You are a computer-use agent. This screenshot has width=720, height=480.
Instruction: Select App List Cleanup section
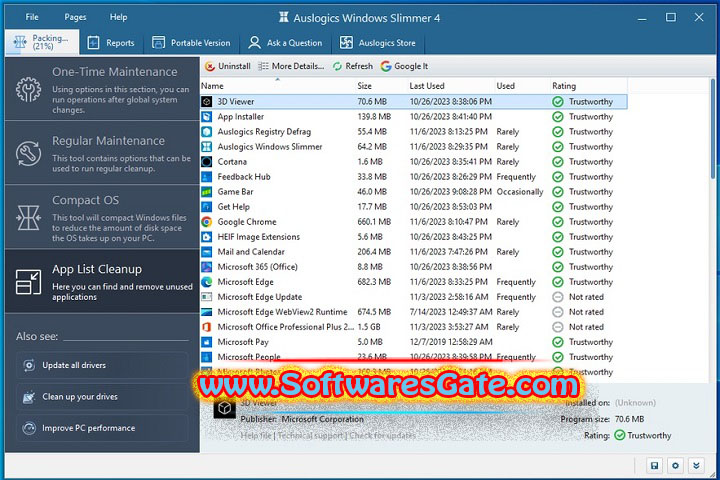pyautogui.click(x=102, y=281)
